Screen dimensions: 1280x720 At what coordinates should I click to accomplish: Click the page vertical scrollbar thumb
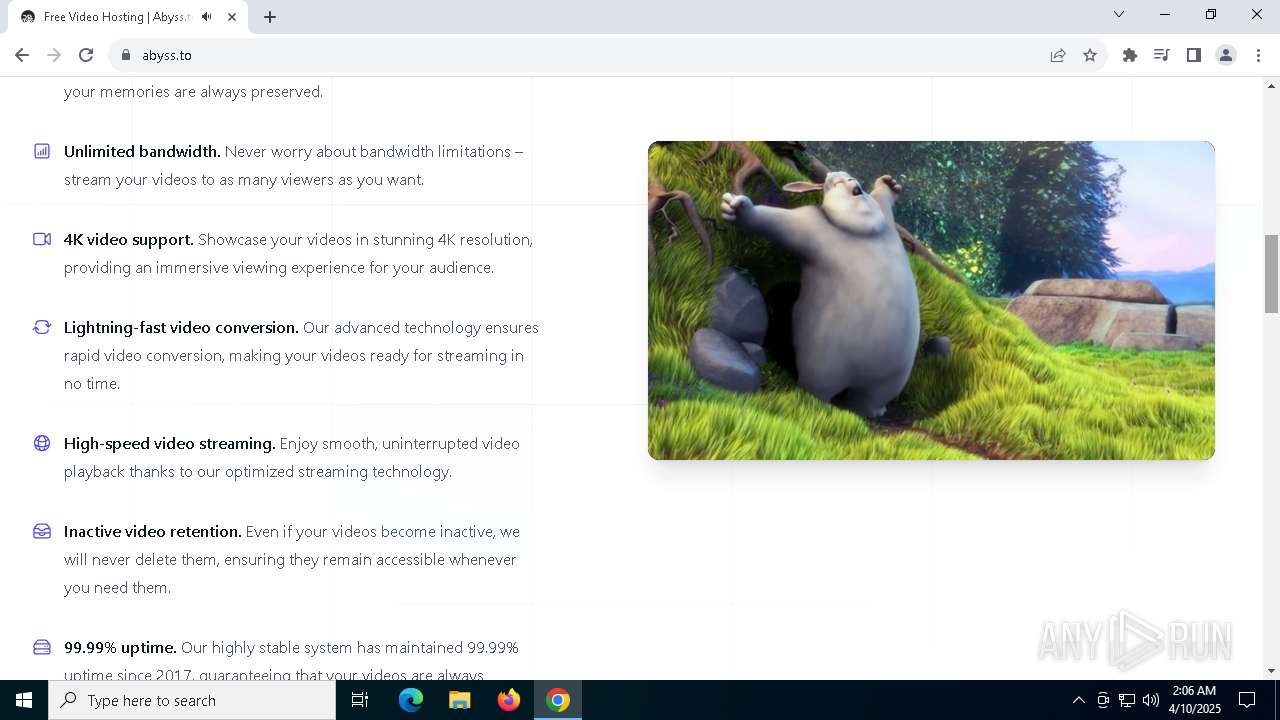[x=1271, y=274]
